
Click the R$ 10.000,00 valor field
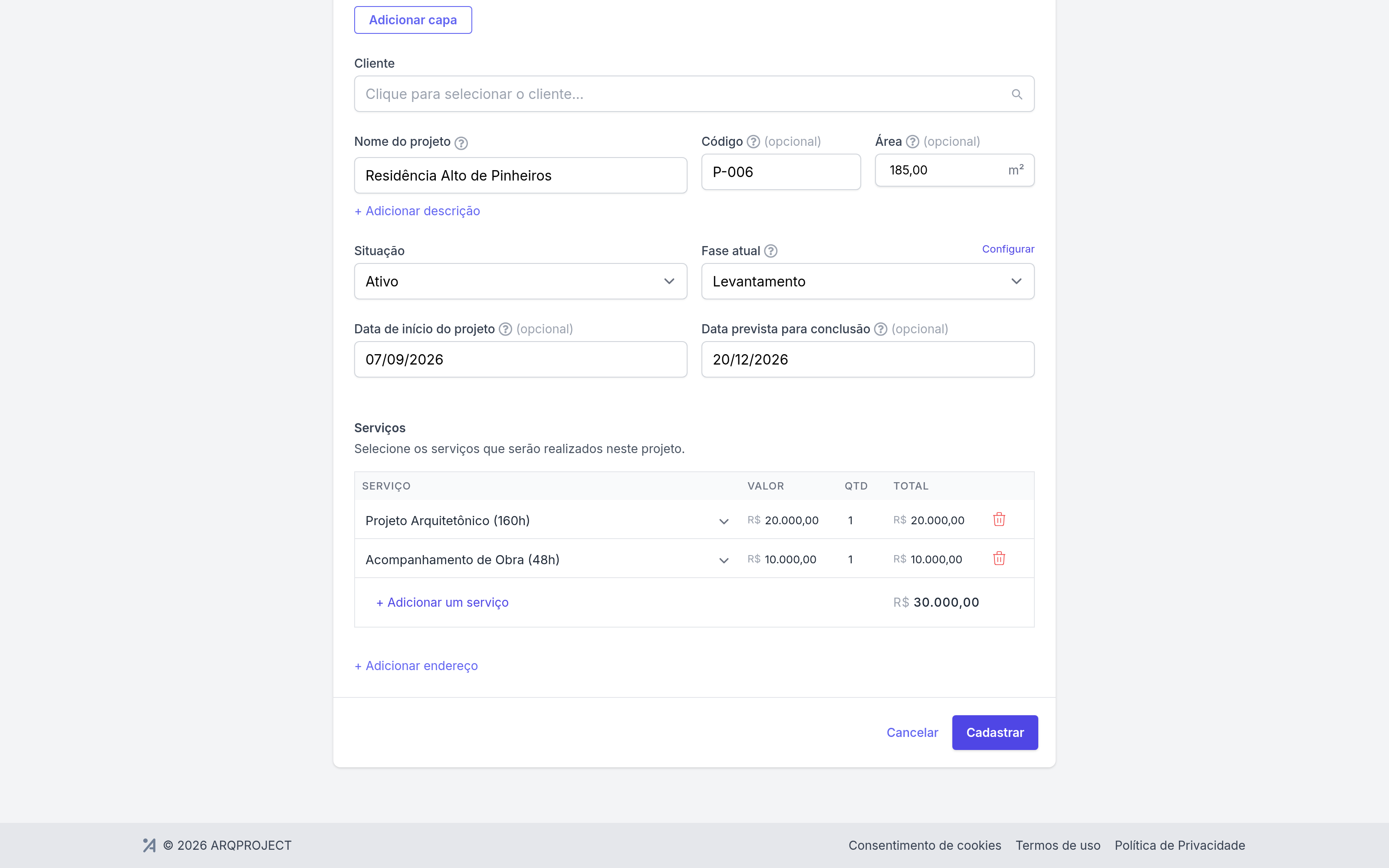[x=782, y=559]
